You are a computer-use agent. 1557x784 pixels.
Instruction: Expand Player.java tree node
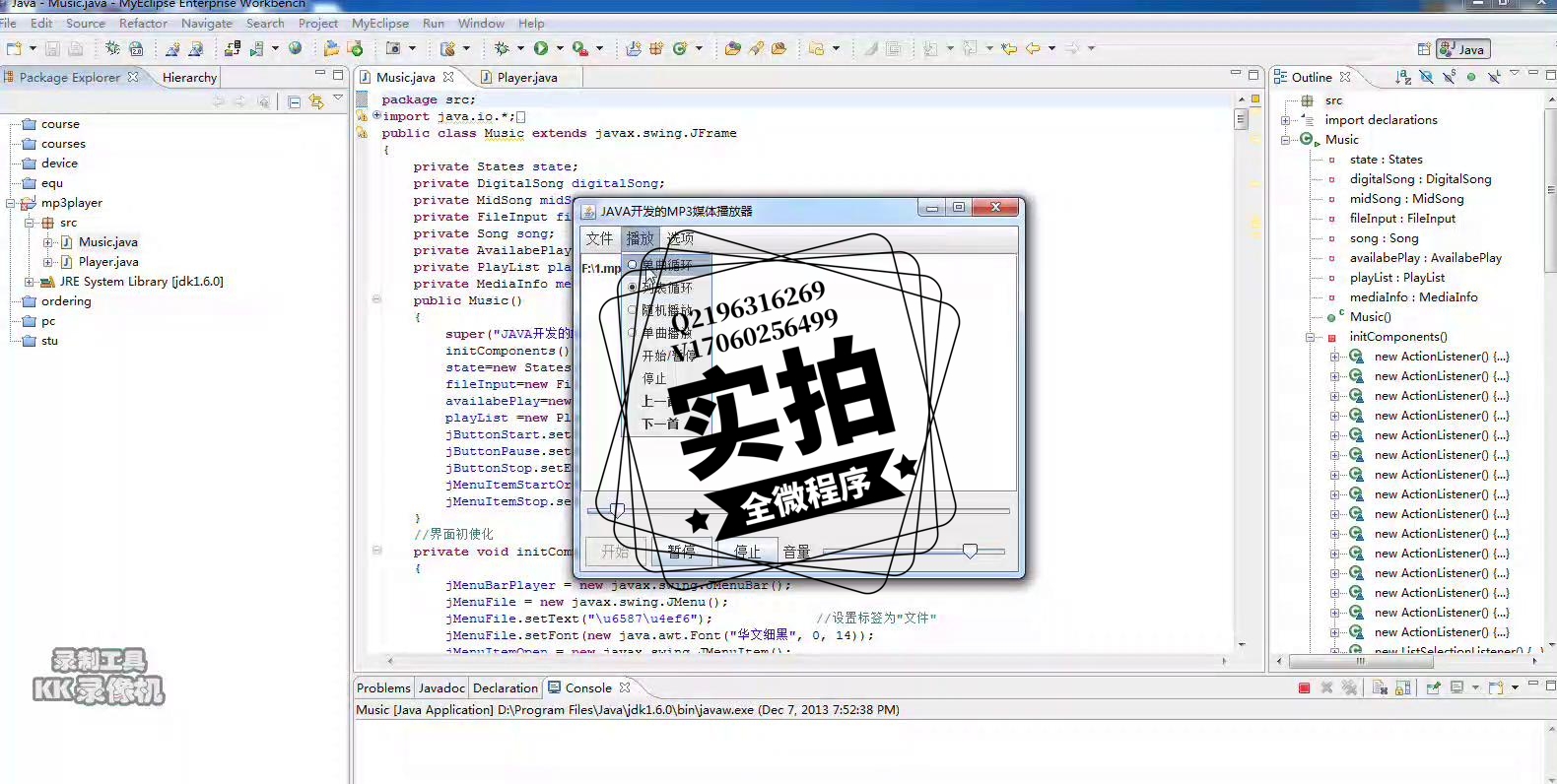tap(48, 262)
